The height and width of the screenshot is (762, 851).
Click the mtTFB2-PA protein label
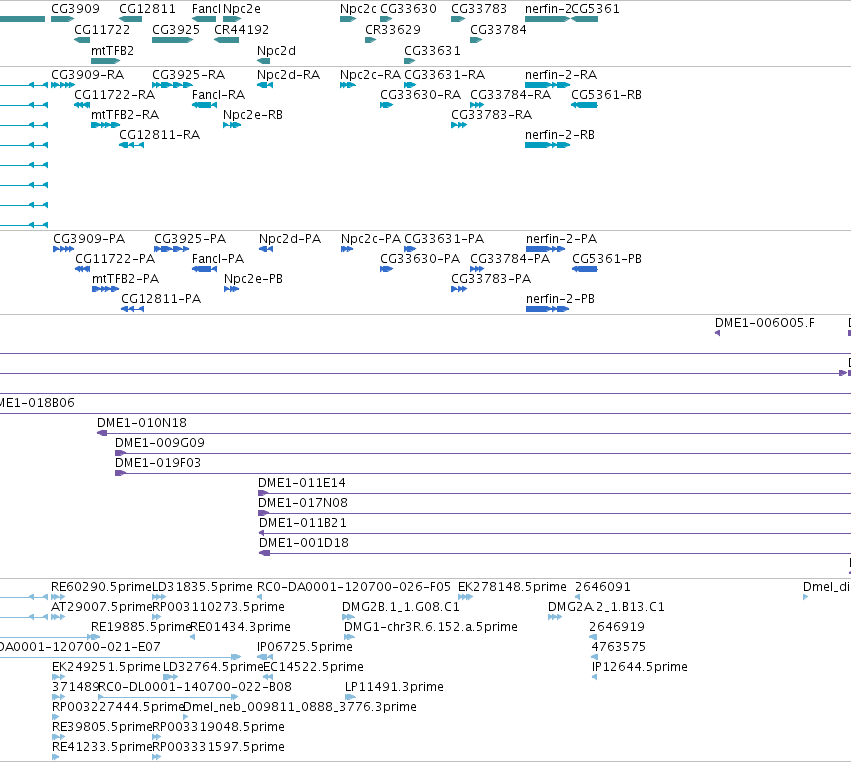coord(125,280)
